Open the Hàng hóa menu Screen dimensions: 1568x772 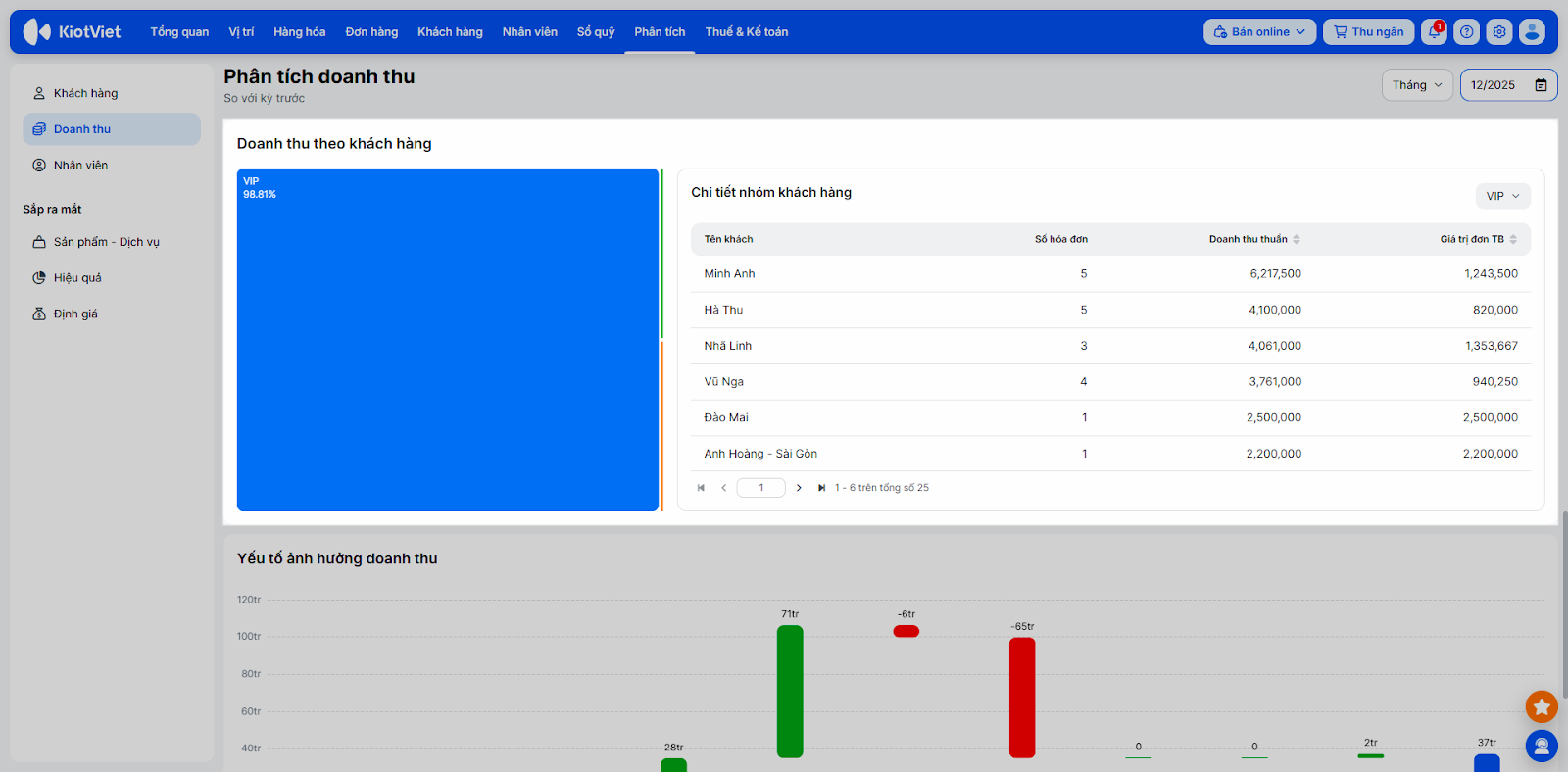299,32
